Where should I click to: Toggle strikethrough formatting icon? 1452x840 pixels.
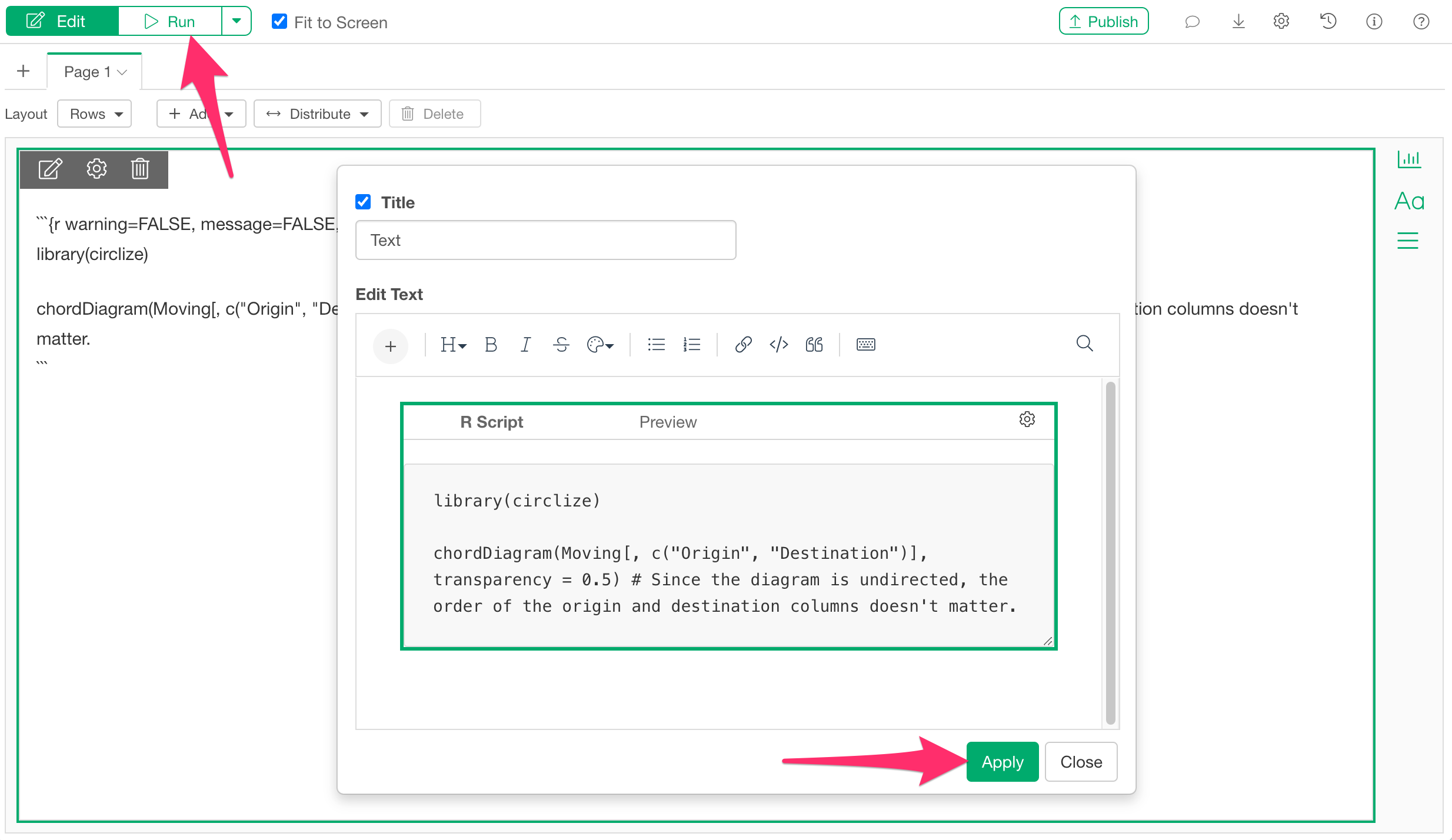click(x=561, y=345)
